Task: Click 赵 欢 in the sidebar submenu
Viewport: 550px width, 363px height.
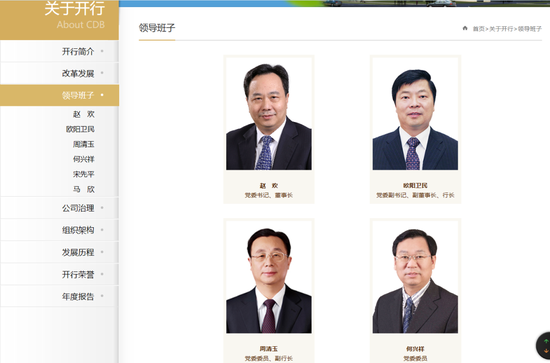Action: click(x=84, y=114)
